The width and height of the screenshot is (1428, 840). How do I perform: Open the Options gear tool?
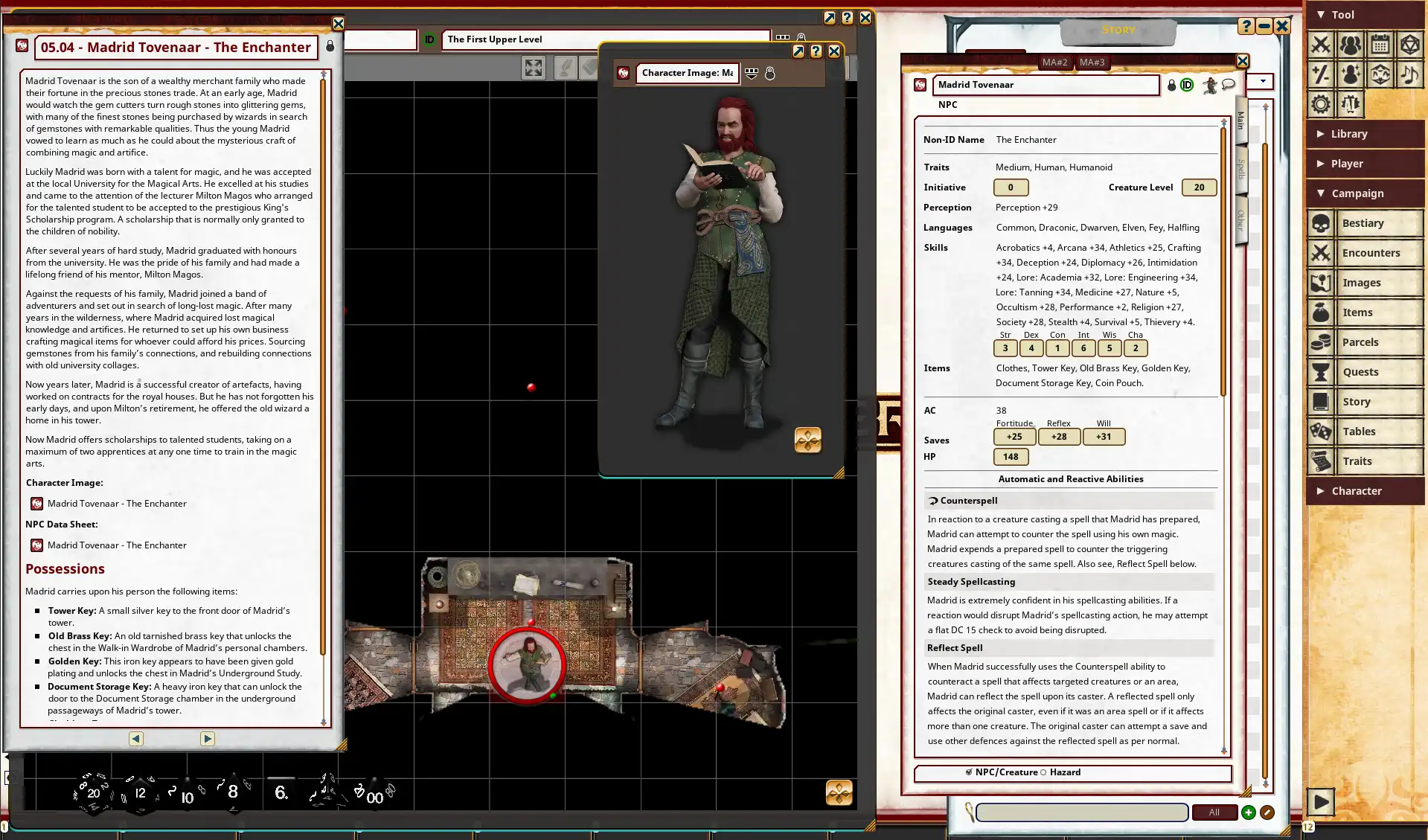click(x=1321, y=104)
